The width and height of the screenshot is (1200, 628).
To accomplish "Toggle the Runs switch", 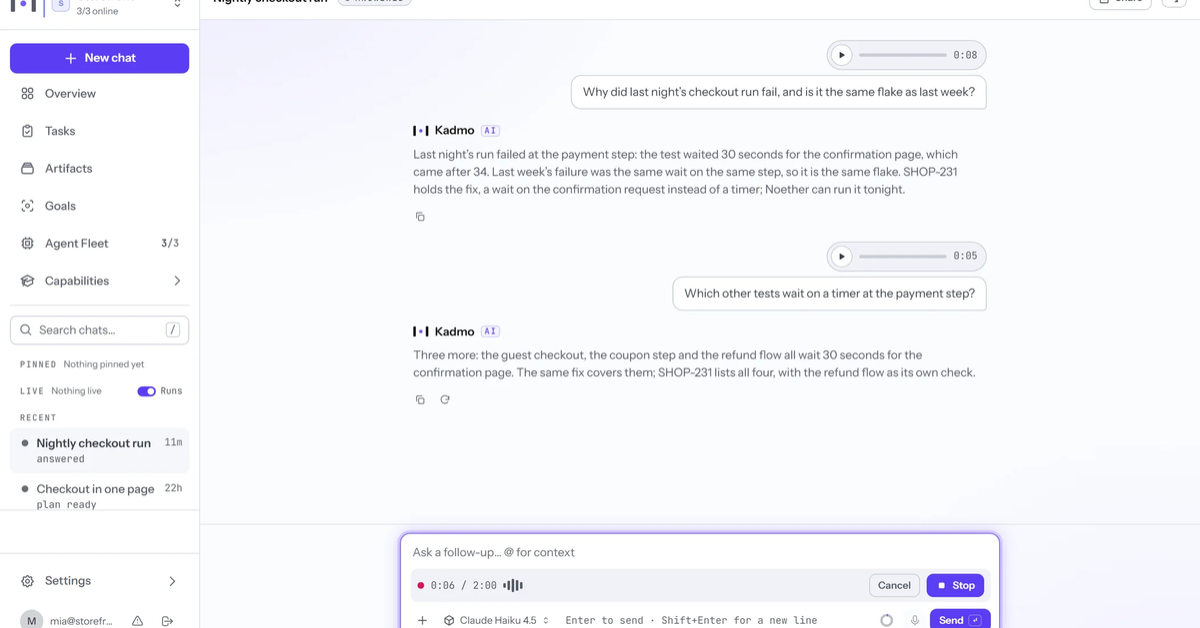I will point(146,391).
